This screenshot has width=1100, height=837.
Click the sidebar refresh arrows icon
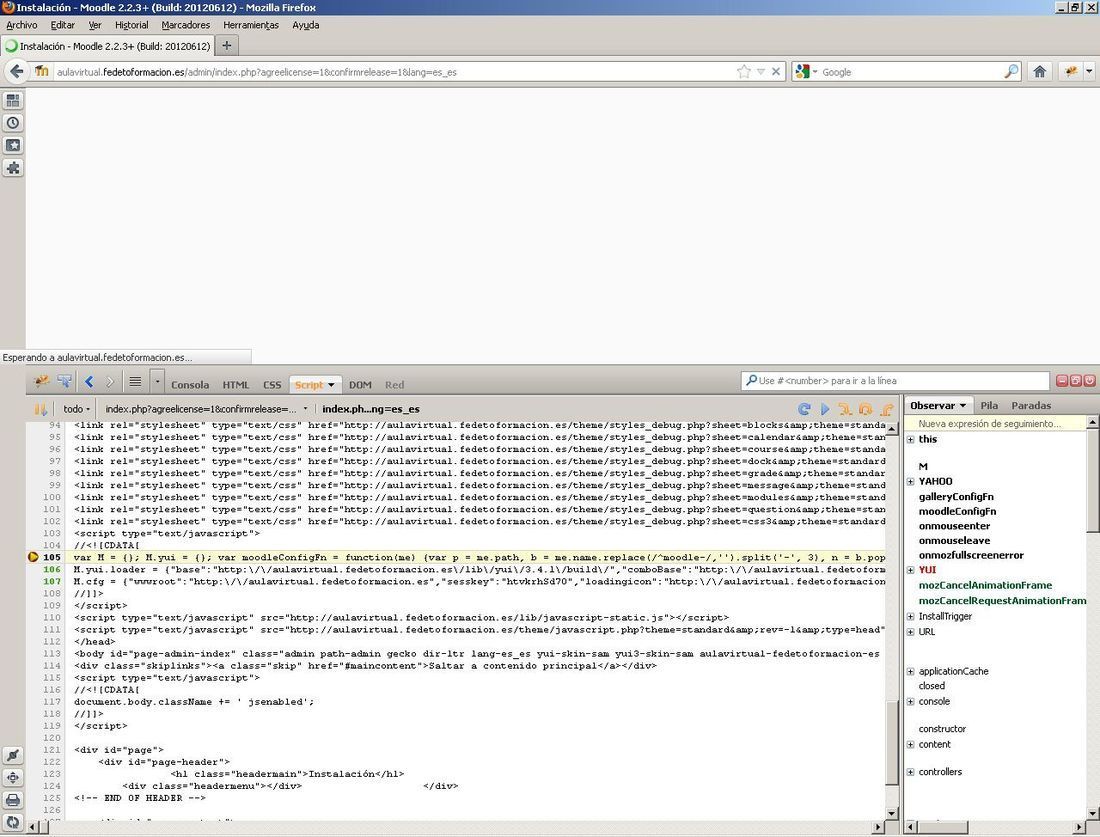13,822
